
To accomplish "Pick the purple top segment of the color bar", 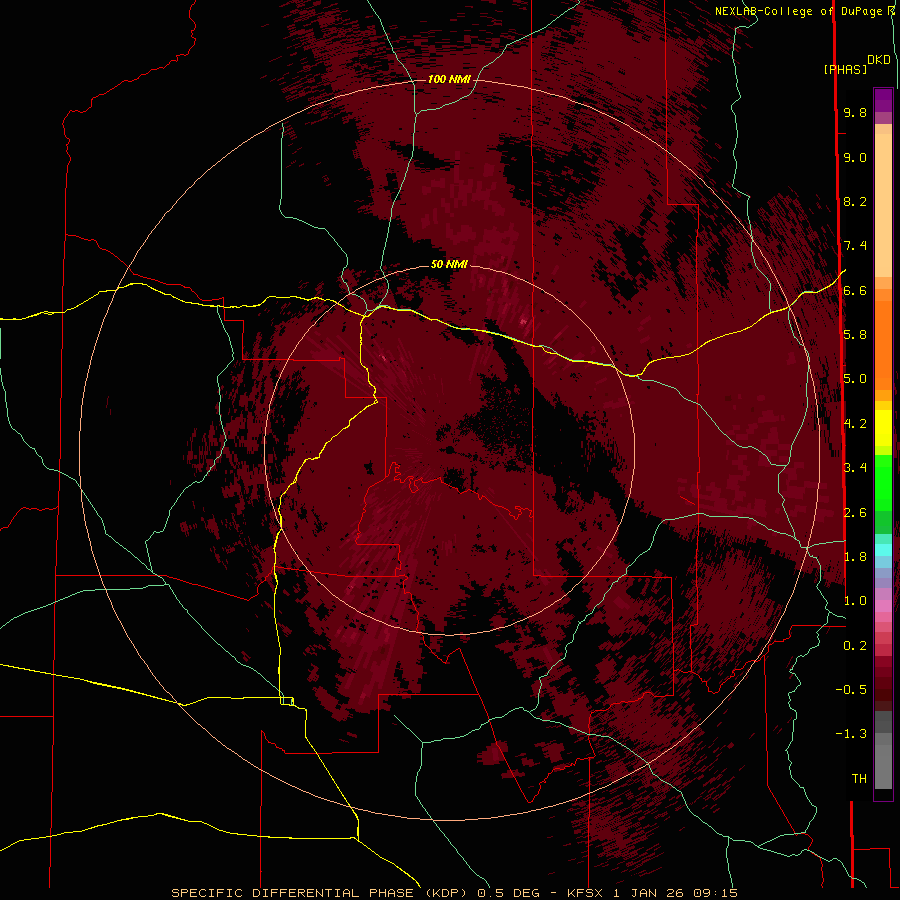I will tap(883, 100).
